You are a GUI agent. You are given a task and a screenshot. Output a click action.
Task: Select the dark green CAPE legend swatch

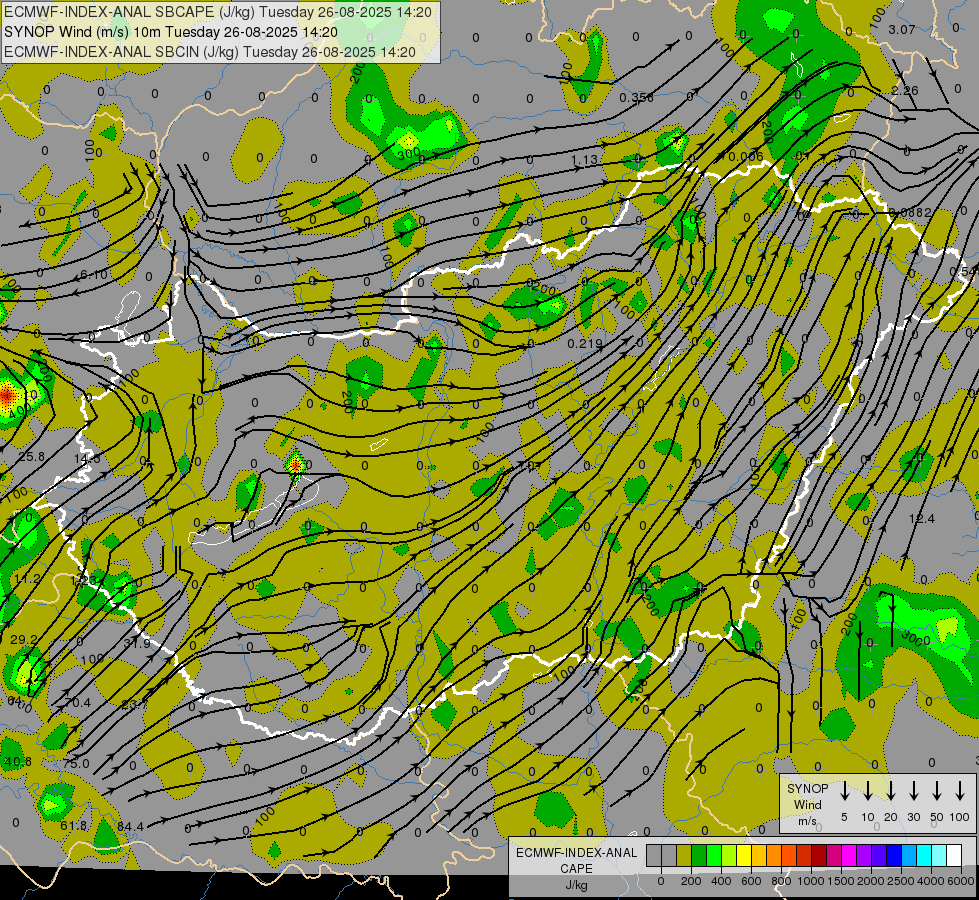[699, 855]
